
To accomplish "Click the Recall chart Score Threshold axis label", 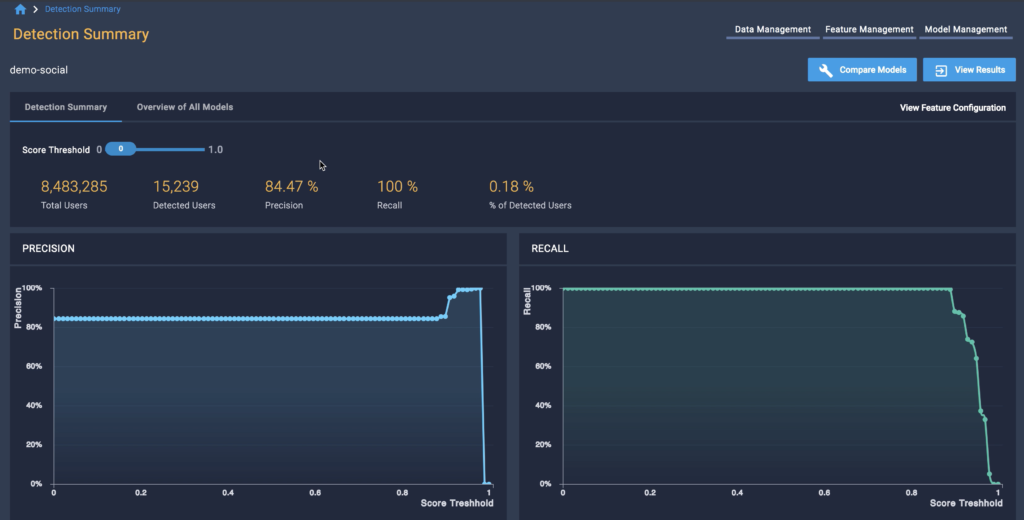I will point(966,503).
